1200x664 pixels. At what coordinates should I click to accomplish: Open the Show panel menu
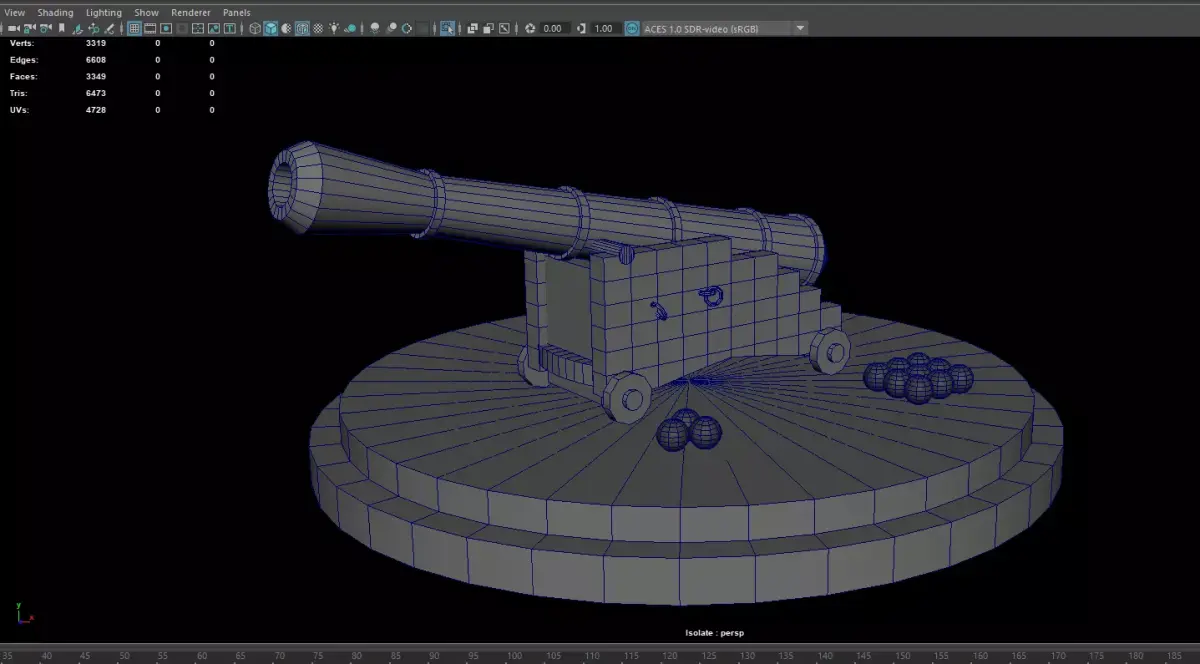click(x=147, y=12)
